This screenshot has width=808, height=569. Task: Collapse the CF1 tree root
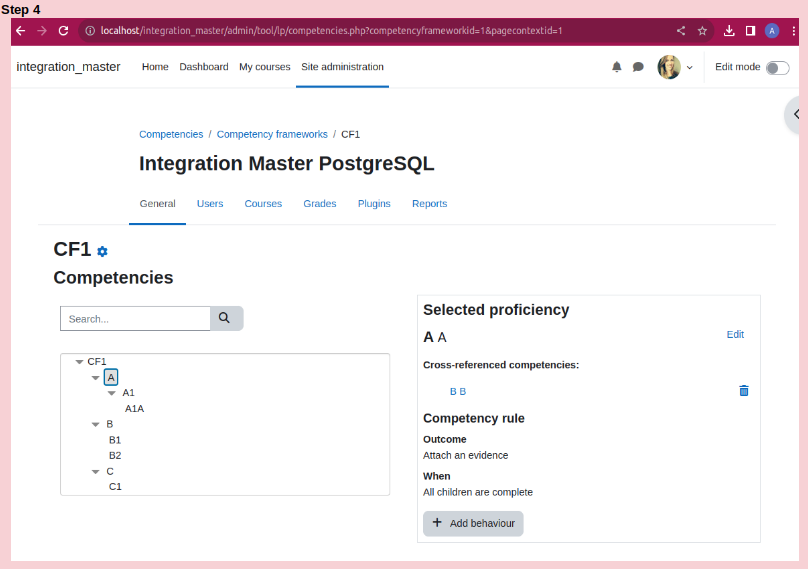[79, 362]
